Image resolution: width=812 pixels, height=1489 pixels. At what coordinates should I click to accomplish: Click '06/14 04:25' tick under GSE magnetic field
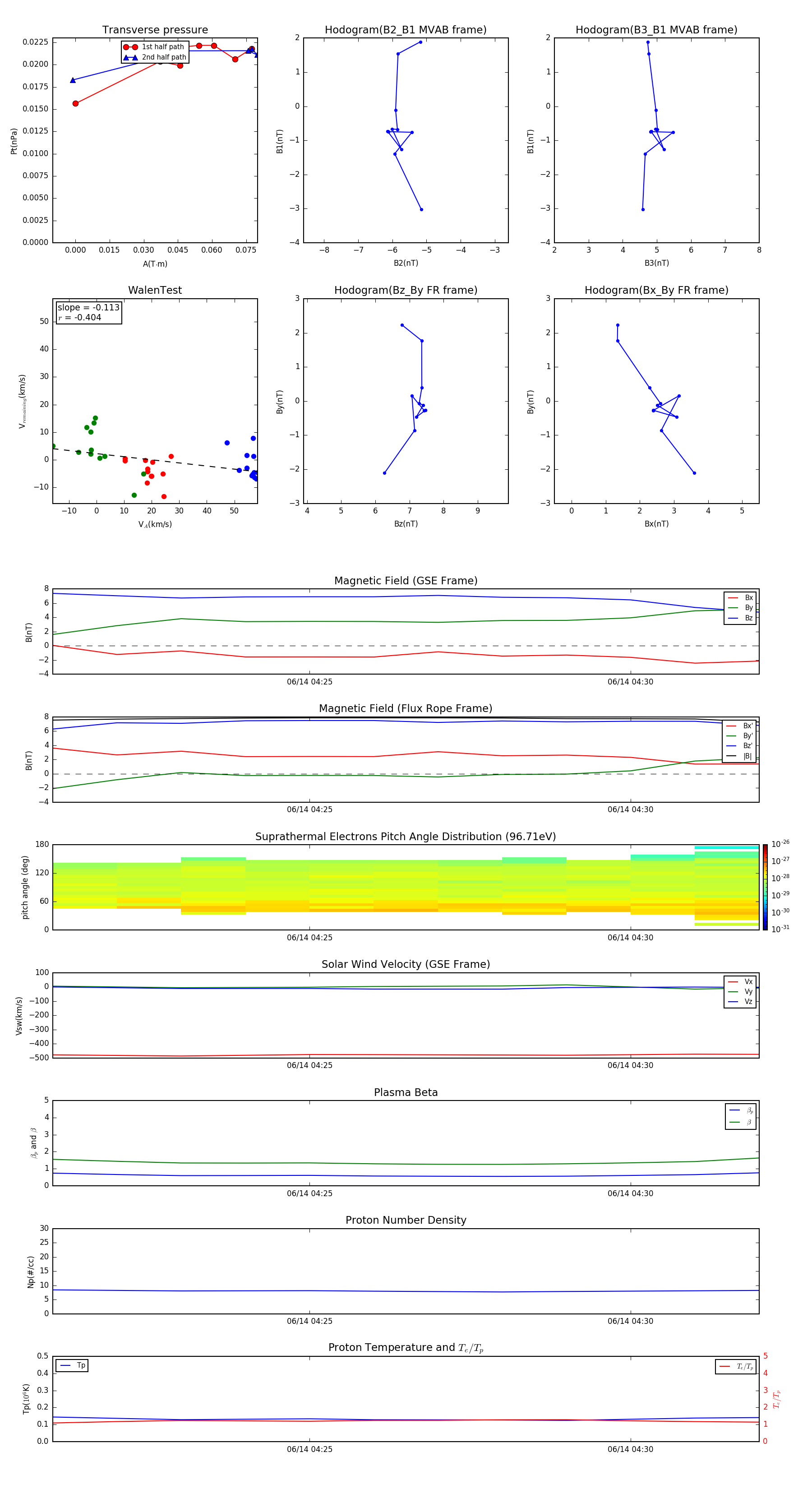pos(310,682)
